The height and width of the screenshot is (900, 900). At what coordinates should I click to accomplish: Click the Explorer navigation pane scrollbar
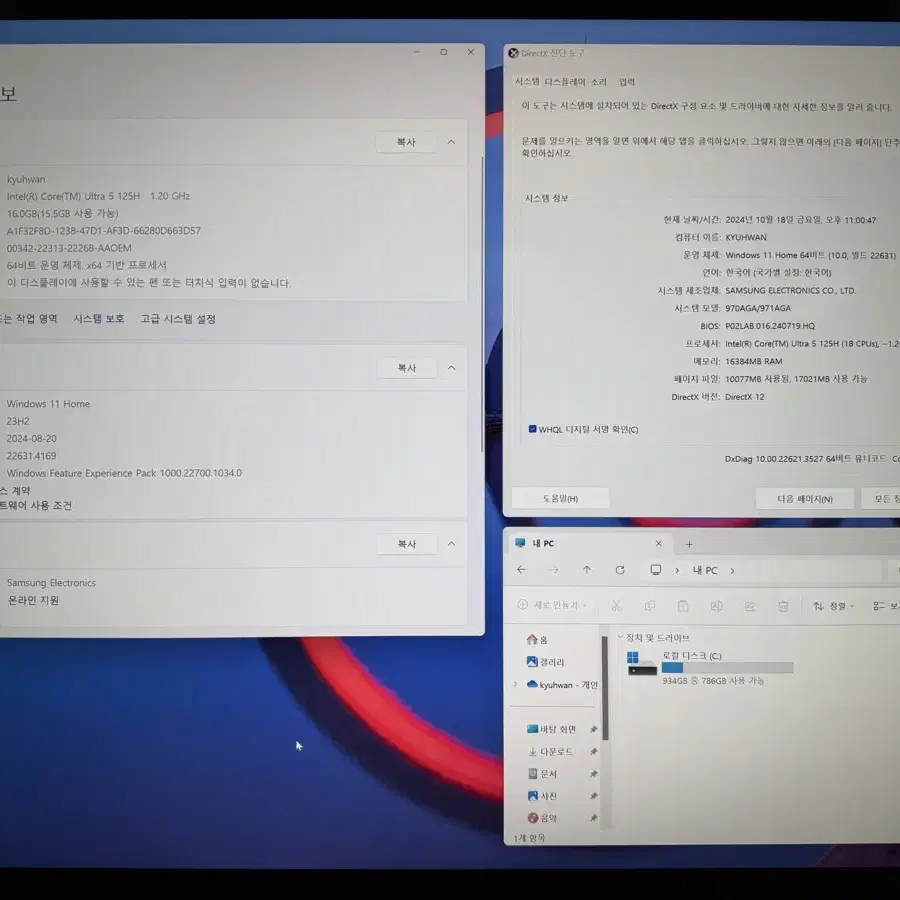pyautogui.click(x=605, y=688)
